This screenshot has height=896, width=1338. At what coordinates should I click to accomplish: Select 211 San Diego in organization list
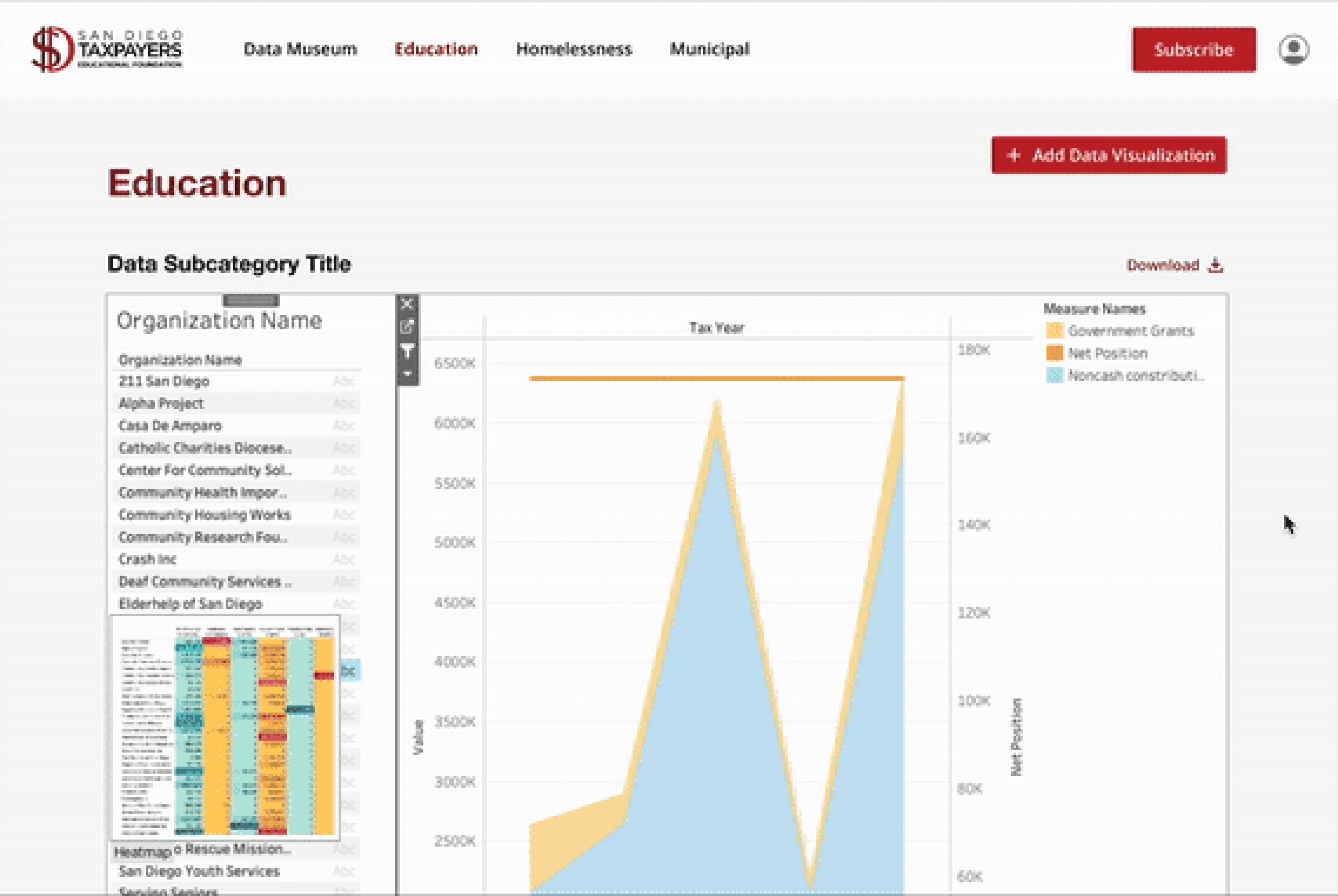(164, 382)
